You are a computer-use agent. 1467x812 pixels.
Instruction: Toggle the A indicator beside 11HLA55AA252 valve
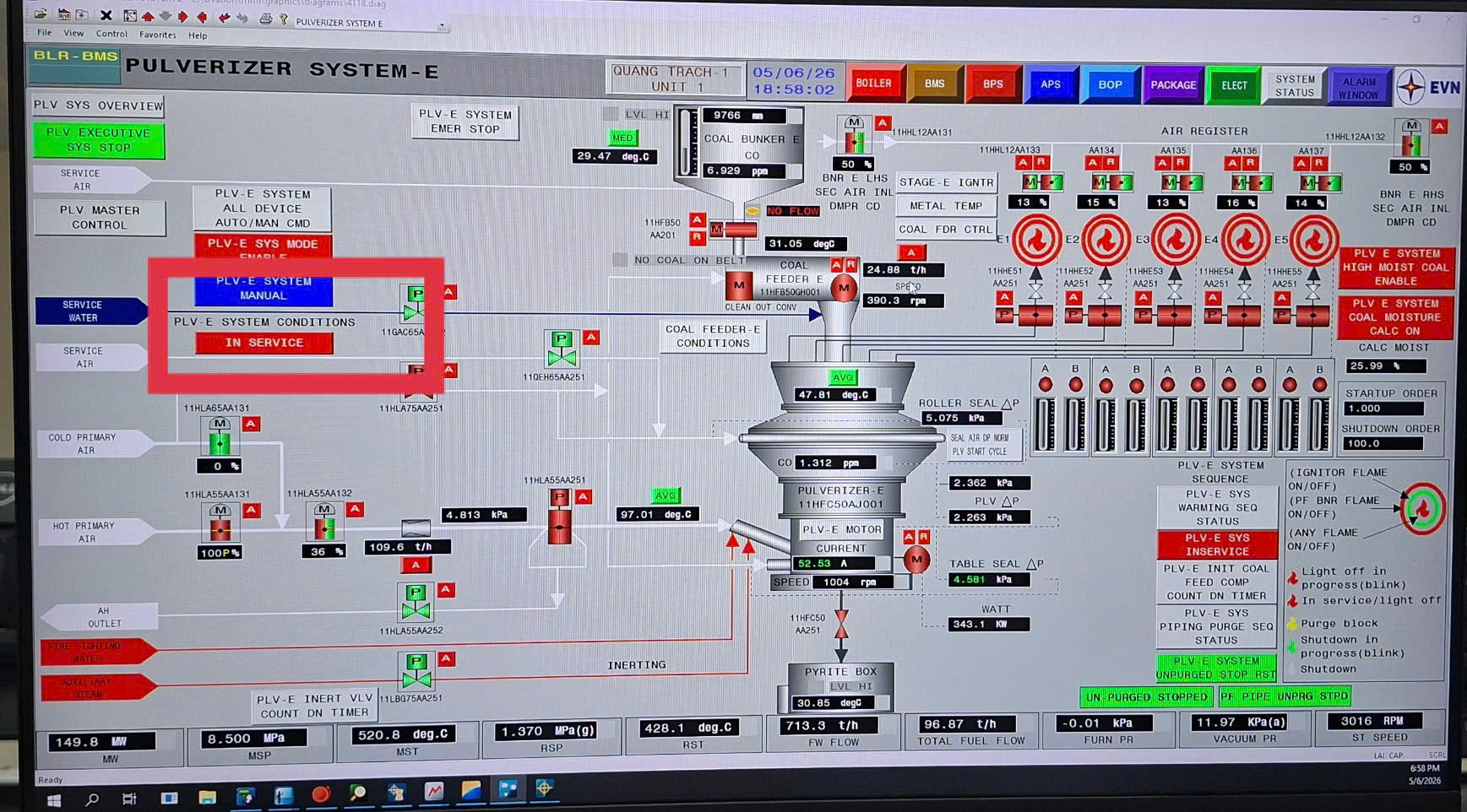click(x=447, y=589)
